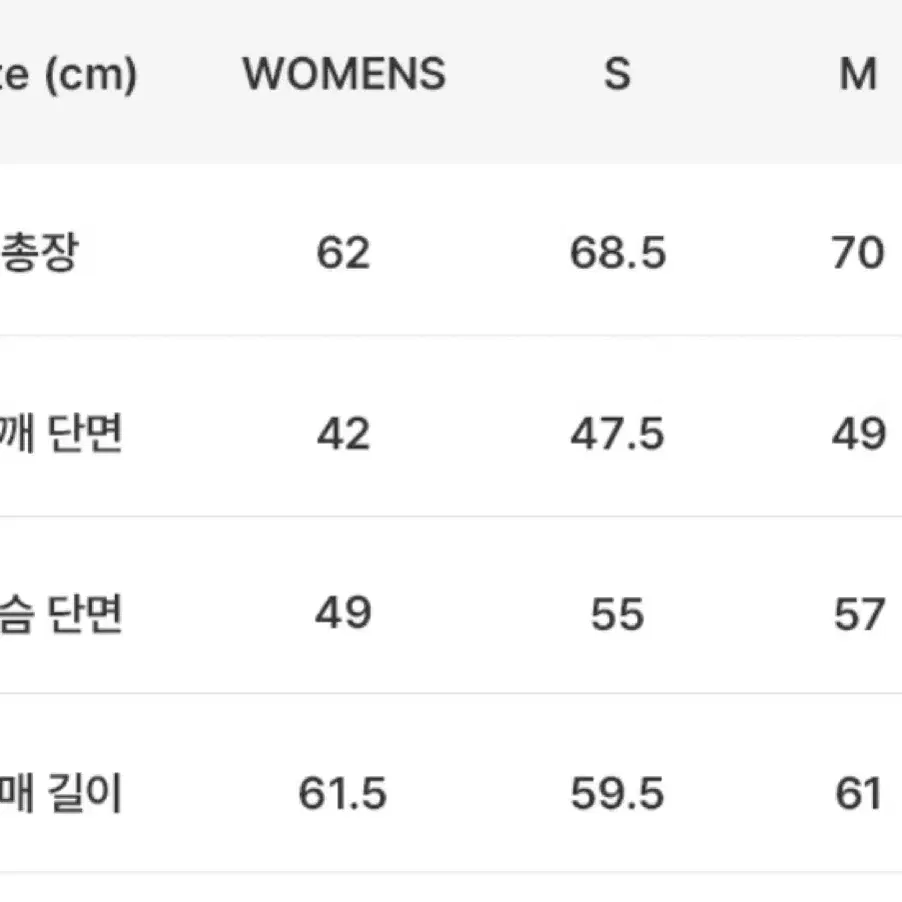Select the WOMENS sleeve value 61.5
The width and height of the screenshot is (902, 902).
pyautogui.click(x=343, y=793)
